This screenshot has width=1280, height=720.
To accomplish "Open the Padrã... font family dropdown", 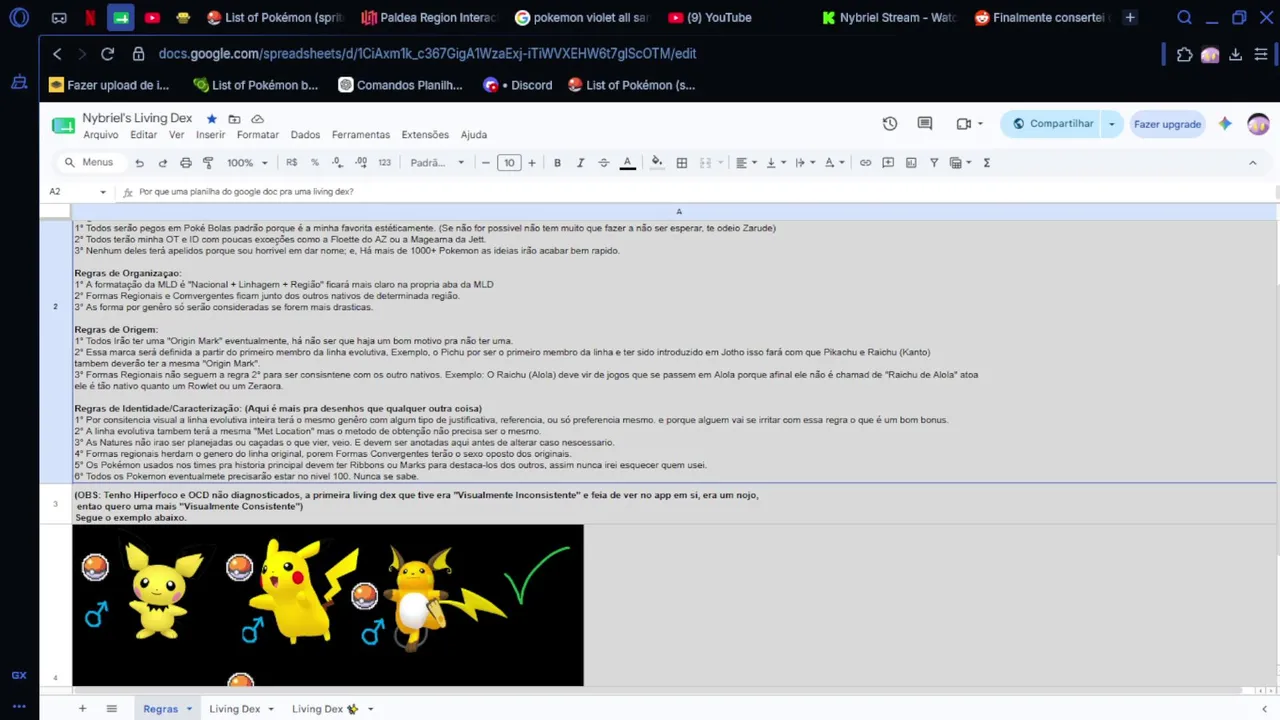I will (438, 163).
